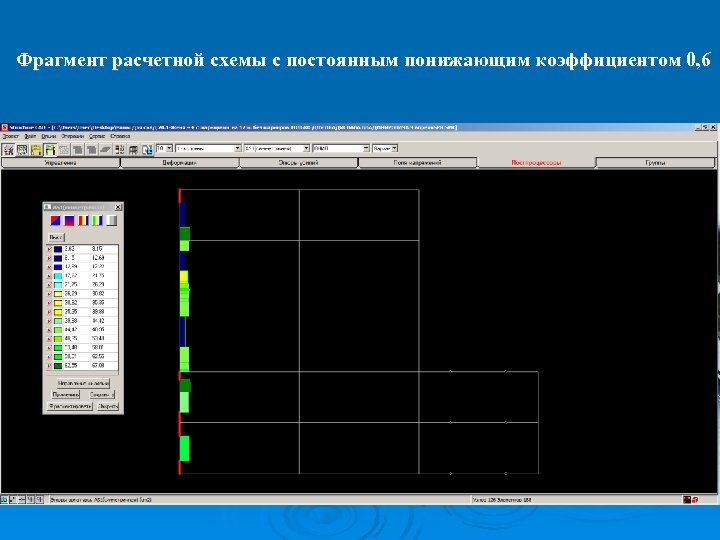Image resolution: width=720 pixels, height=540 pixels.
Task: Click the dark table-shaped frame icon in the toolbar
Action: (x=133, y=149)
